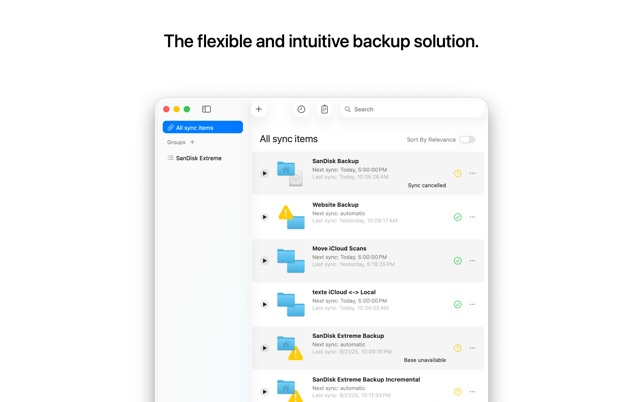Toggle the sidebar visibility icon
This screenshot has height=402, width=643.
[206, 109]
